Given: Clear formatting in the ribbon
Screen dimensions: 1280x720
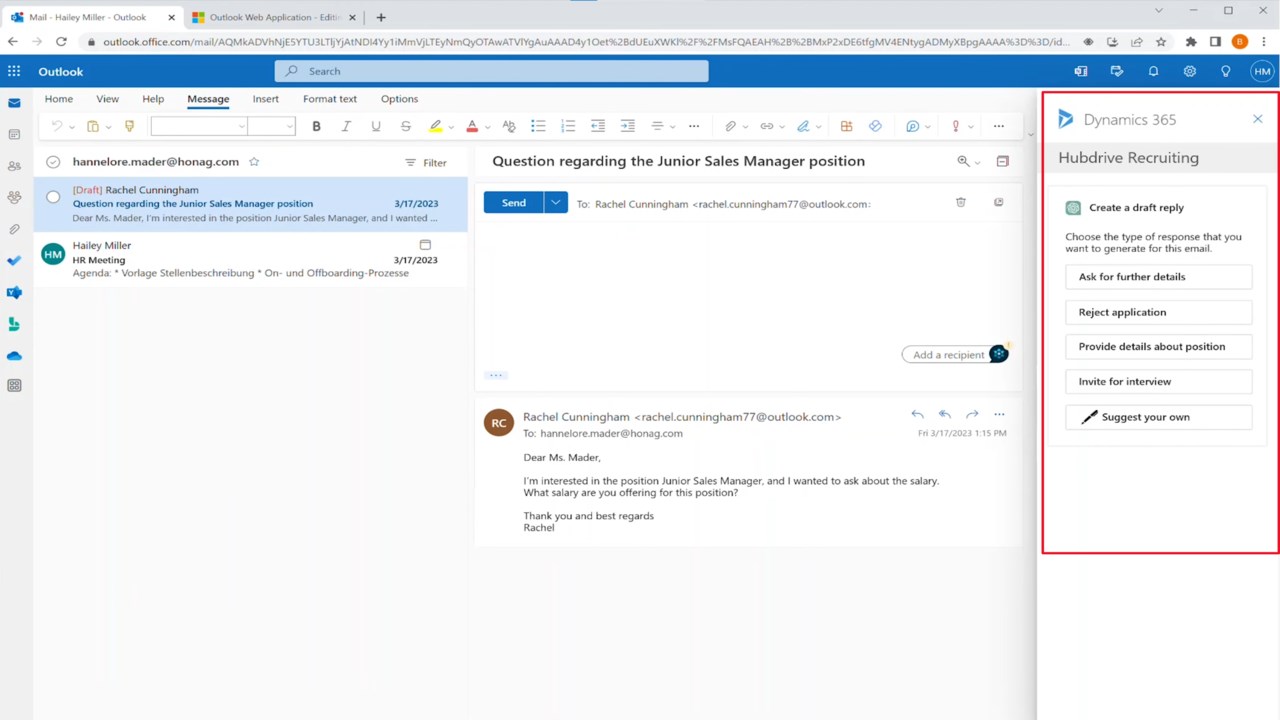Looking at the screenshot, I should pos(508,126).
